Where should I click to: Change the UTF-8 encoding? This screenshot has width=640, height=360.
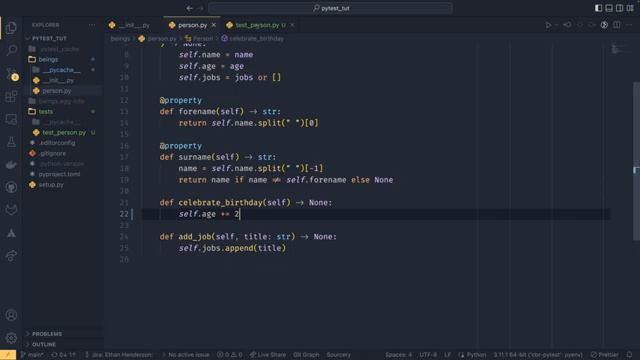[428, 355]
